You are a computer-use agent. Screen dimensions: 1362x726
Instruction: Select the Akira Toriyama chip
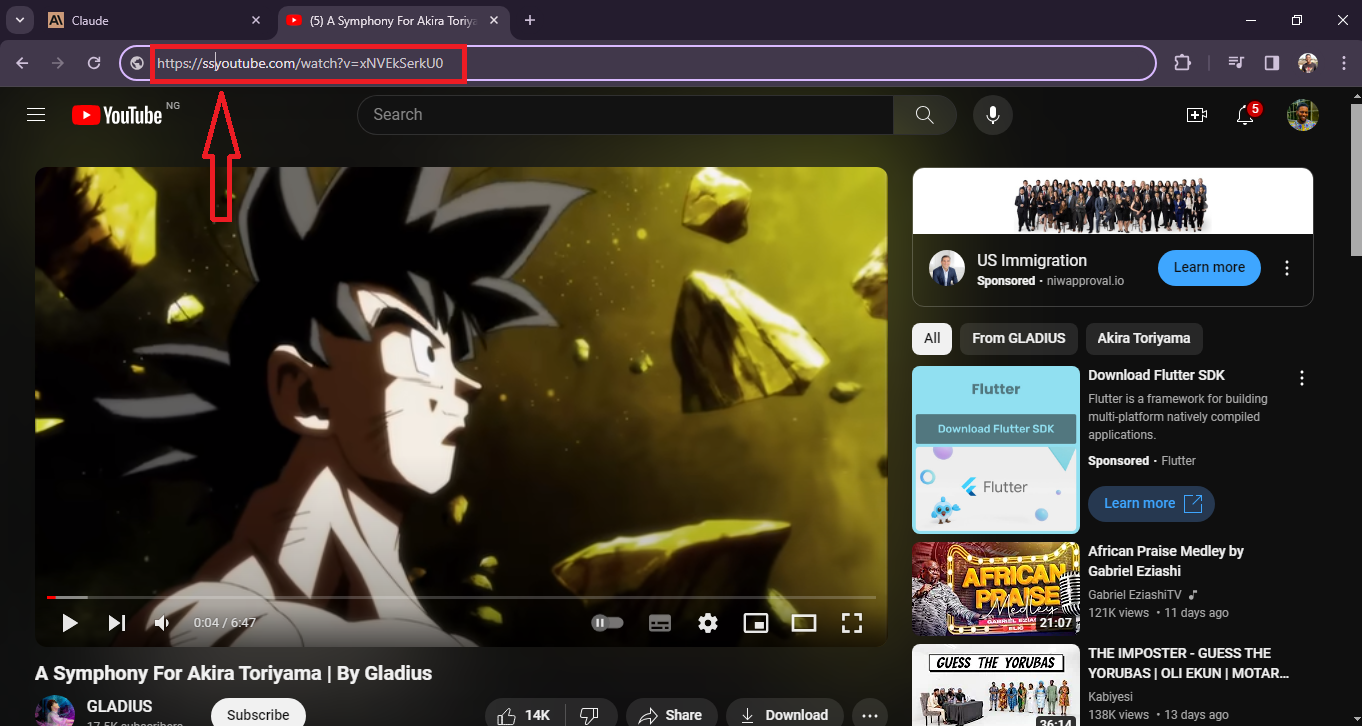click(1144, 338)
